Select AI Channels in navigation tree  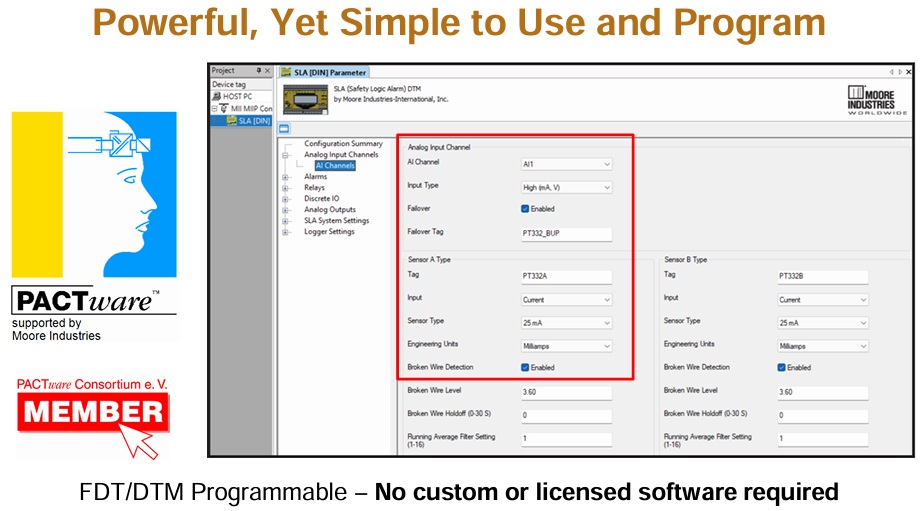[x=335, y=166]
